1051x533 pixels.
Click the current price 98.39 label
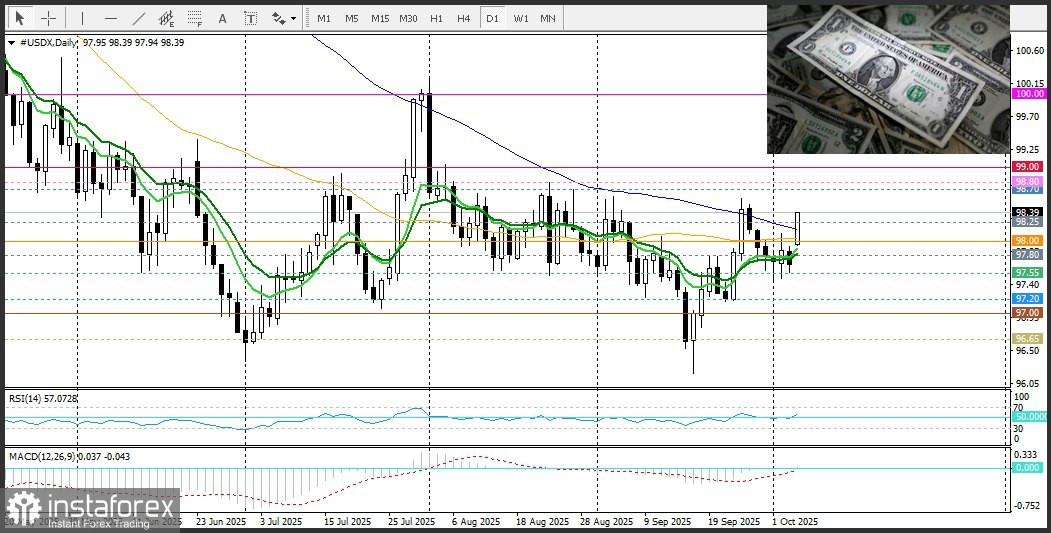click(x=1030, y=212)
